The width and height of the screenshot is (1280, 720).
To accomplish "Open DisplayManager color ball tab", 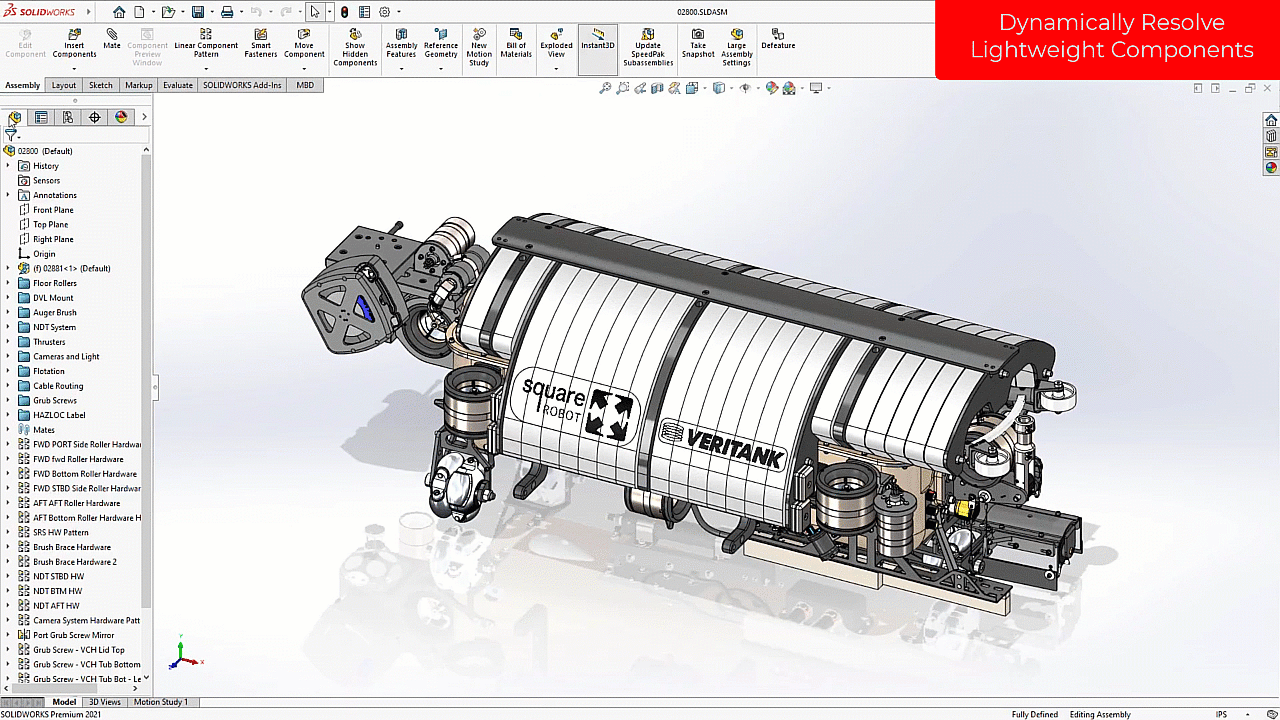I will 121,117.
